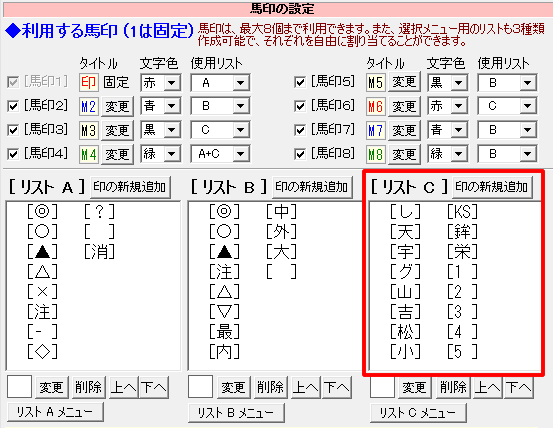Click 削除 button under リスト A
Screen dimensions: 553x428
click(89, 387)
